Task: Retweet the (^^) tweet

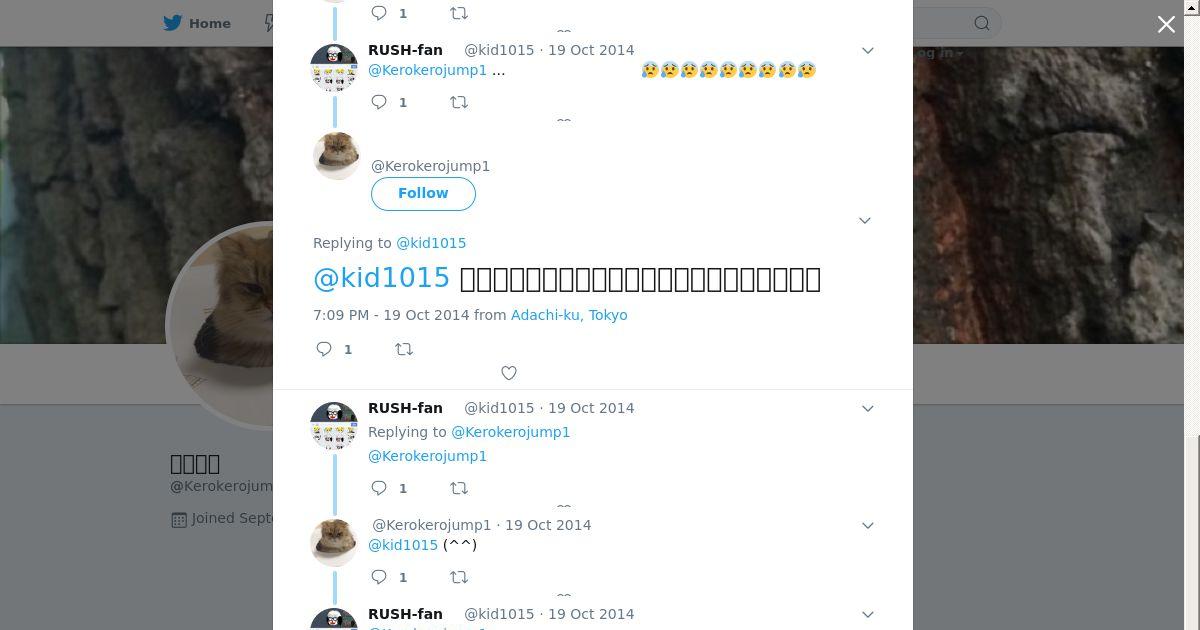Action: click(459, 577)
